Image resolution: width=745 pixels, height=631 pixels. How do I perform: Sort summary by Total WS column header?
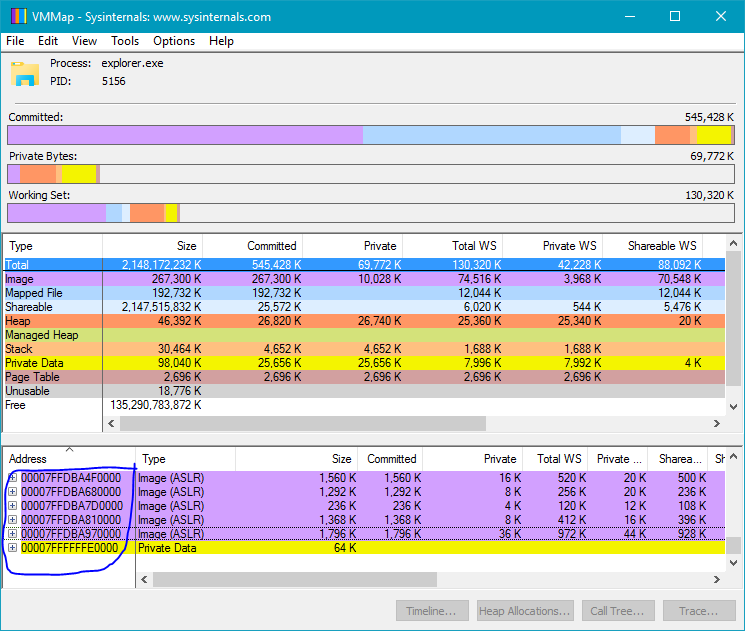pyautogui.click(x=452, y=246)
